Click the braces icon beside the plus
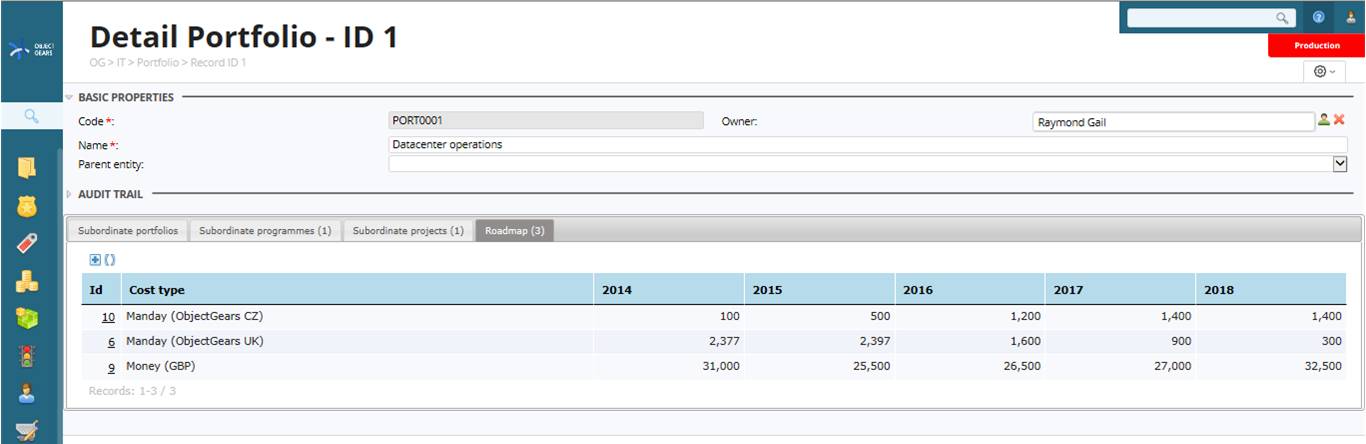The image size is (1366, 444). tap(110, 259)
